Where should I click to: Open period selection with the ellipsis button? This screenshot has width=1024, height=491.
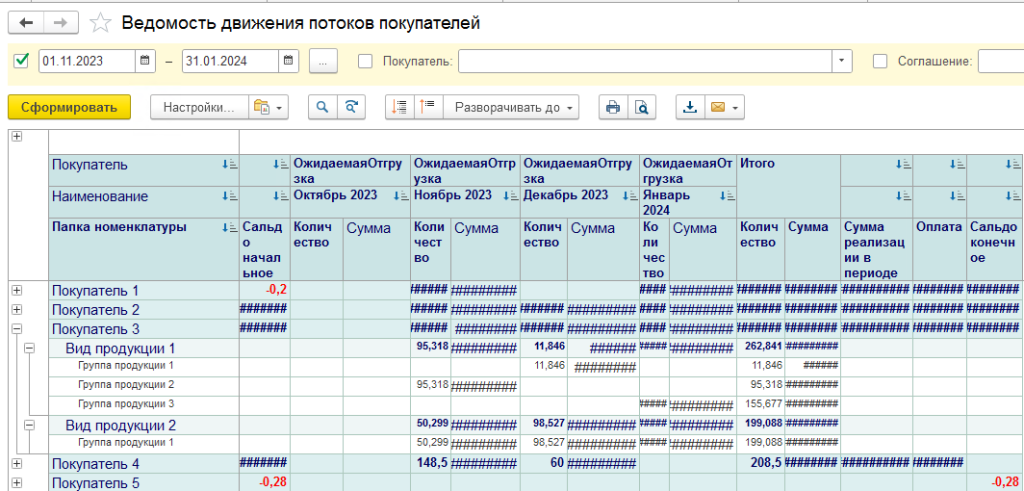(323, 61)
